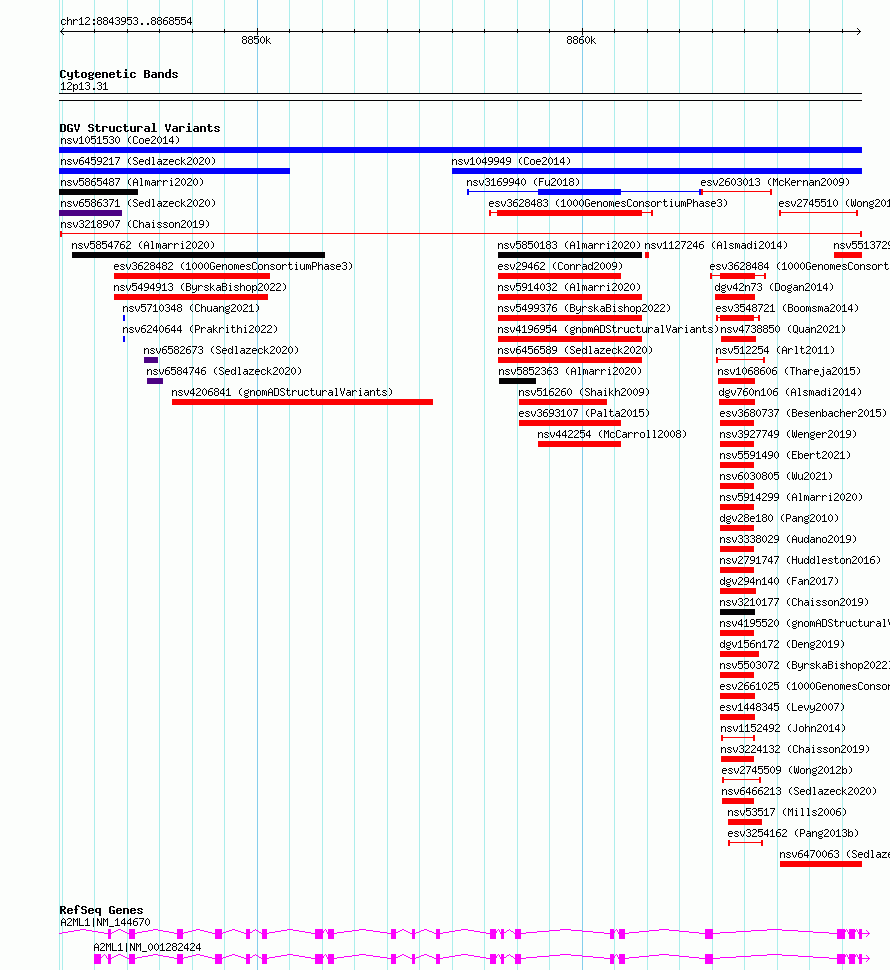Viewport: 890px width, 970px height.
Task: Select esv3693107 (Palta2015) label
Action: (584, 414)
